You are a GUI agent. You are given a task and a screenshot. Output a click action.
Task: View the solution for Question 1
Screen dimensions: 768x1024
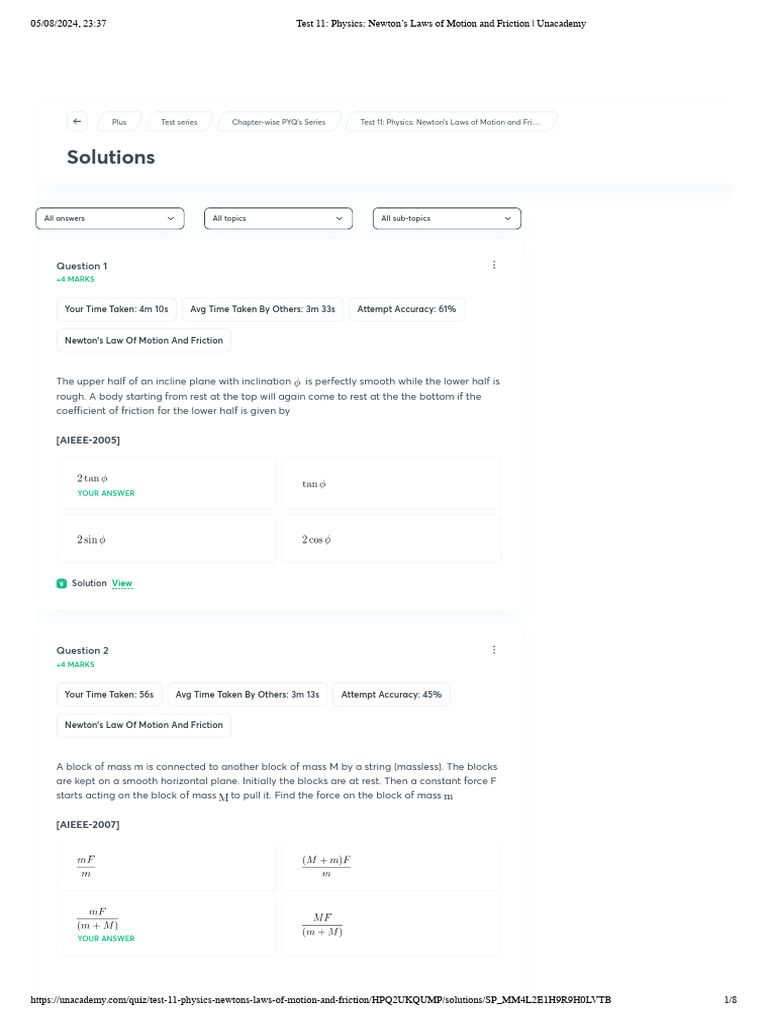tap(122, 583)
